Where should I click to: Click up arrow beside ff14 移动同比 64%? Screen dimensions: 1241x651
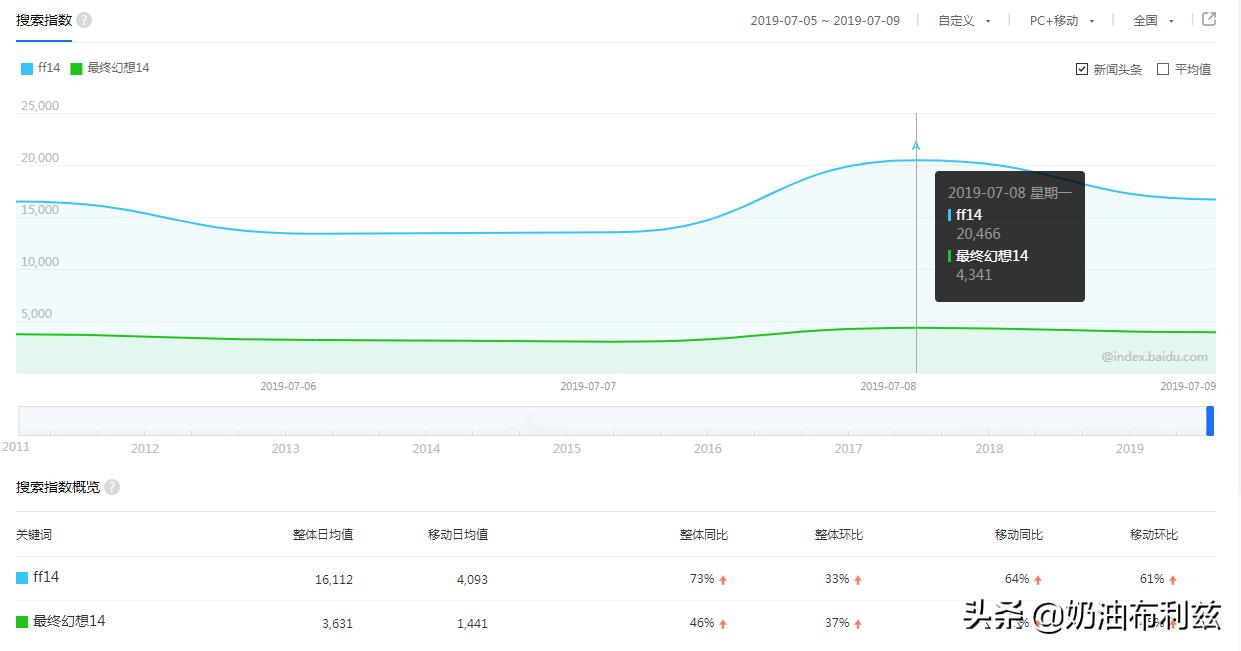pyautogui.click(x=1038, y=579)
